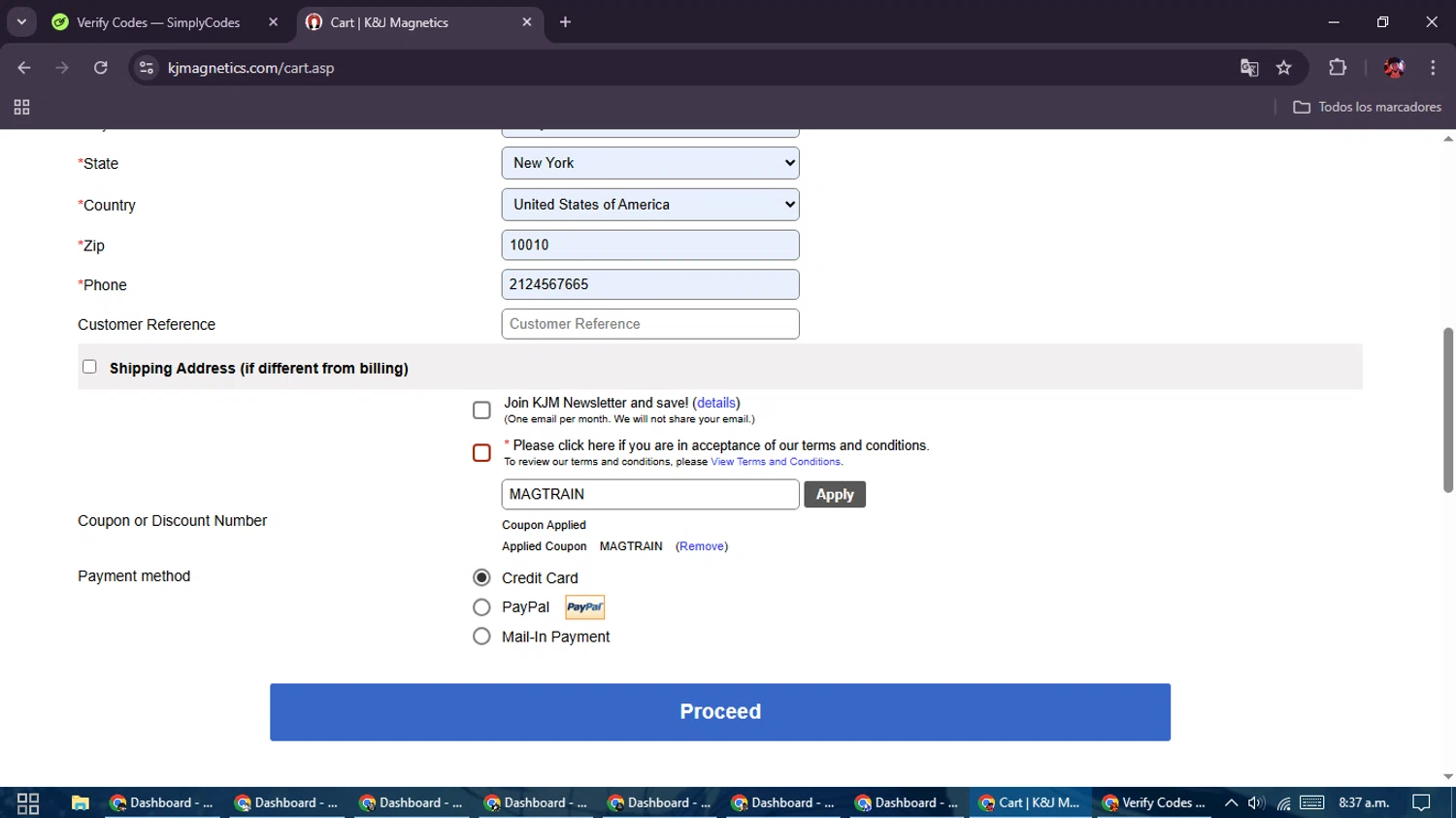Select Credit Card payment method
1456x818 pixels.
(x=481, y=577)
